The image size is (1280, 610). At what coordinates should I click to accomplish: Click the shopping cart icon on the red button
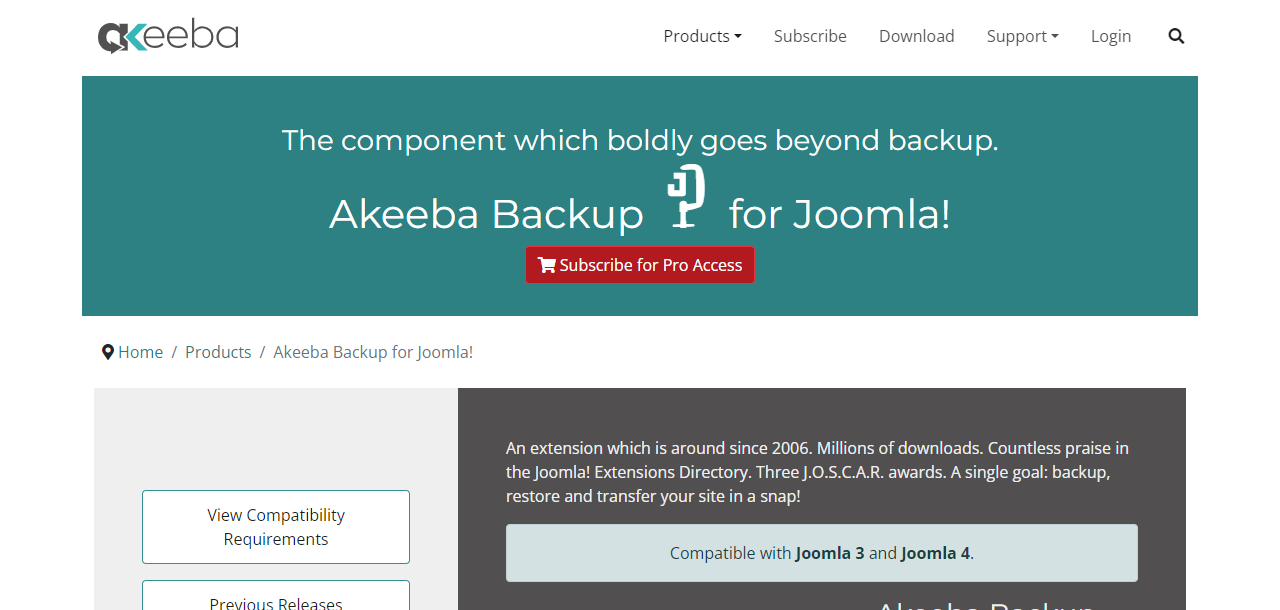point(546,264)
